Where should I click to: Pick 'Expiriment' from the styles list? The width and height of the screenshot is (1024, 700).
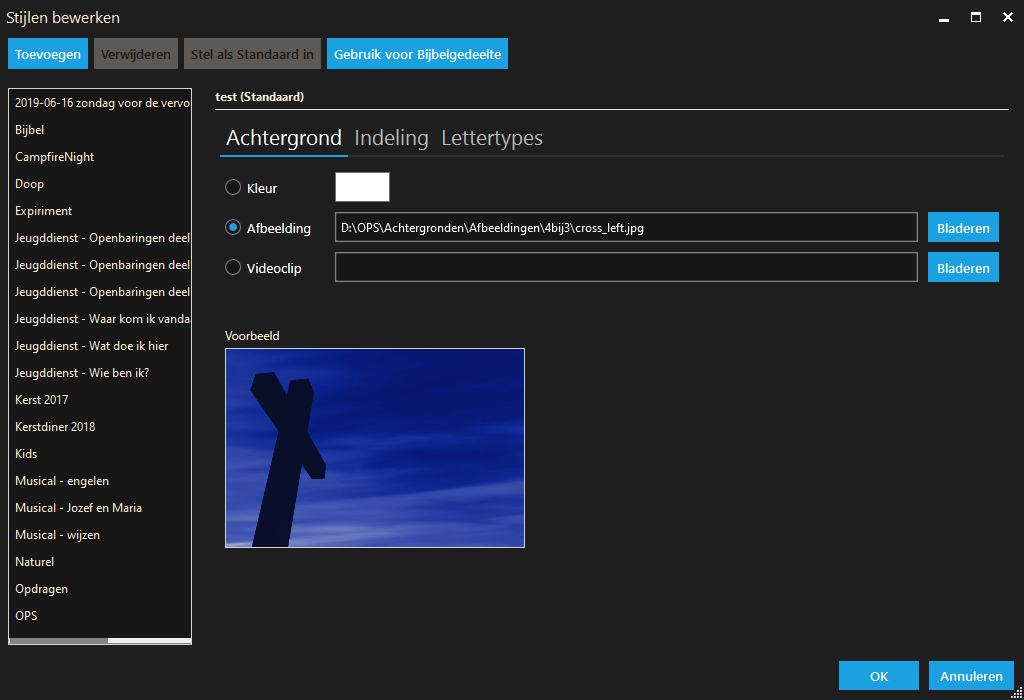(100, 210)
